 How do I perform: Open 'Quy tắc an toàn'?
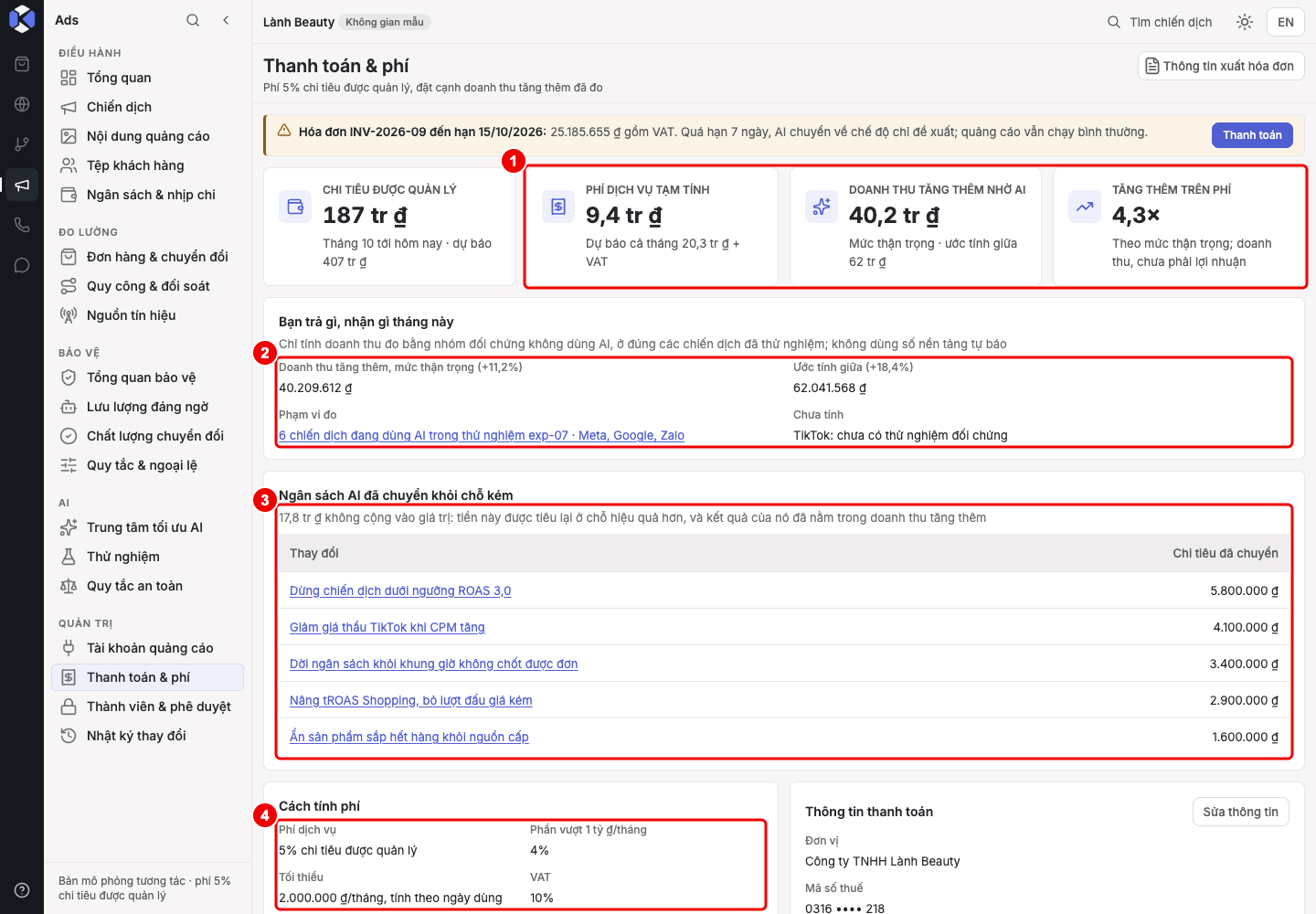(x=147, y=586)
